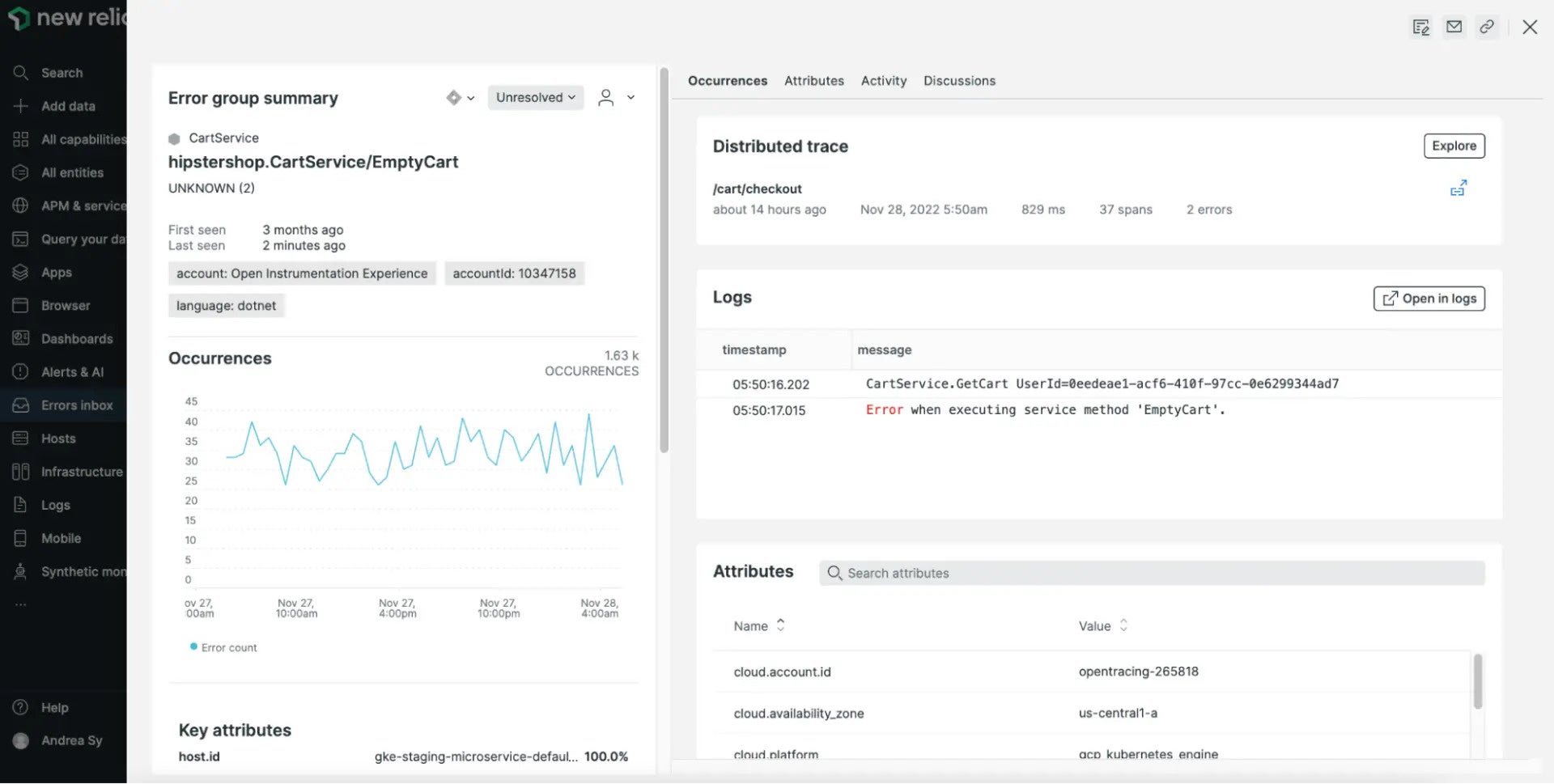Switch to the Attributes tab
This screenshot has height=784, width=1554.
coord(813,80)
